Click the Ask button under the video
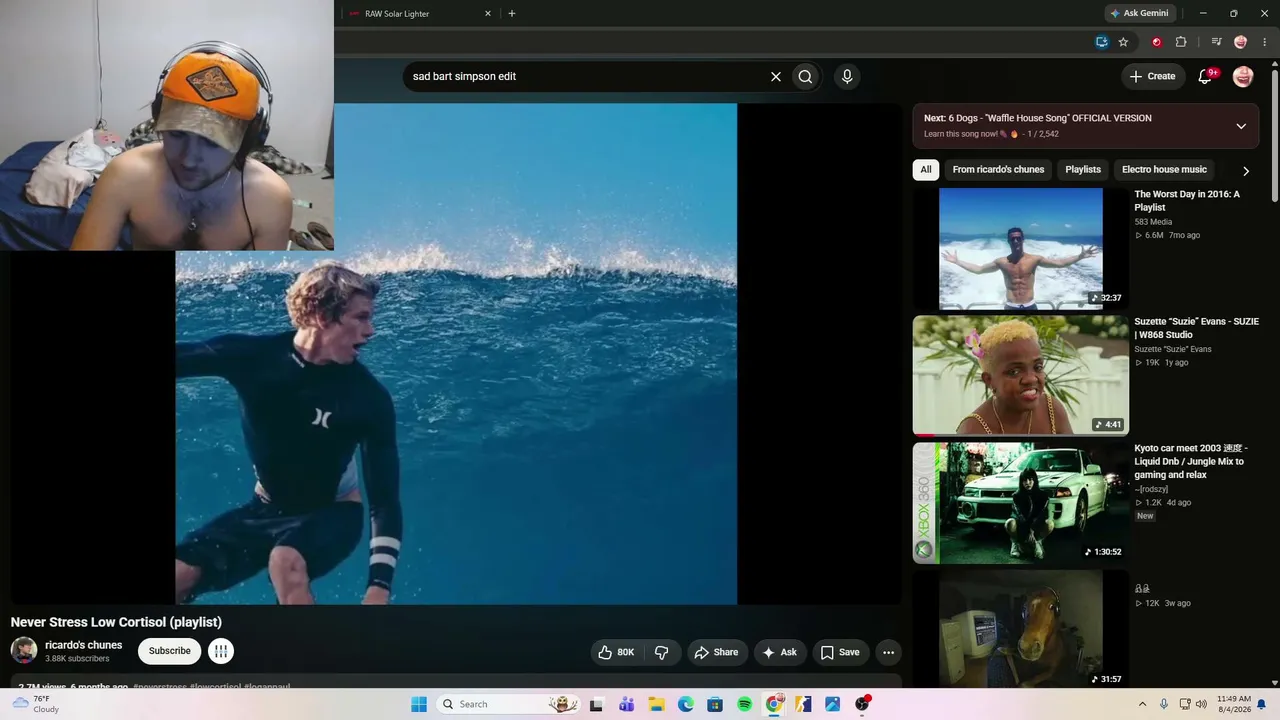The image size is (1280, 720). pos(780,652)
